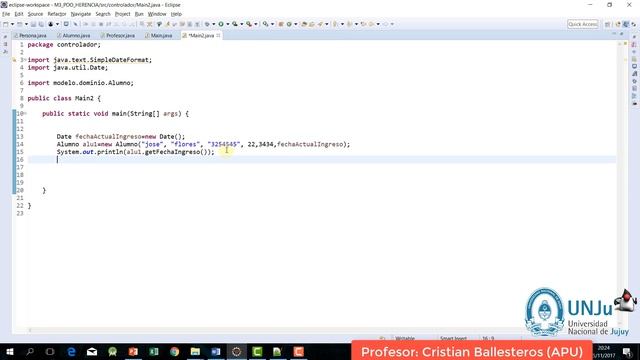Open Task View in the taskbar
Screen dimensions: 640x360
click(50, 351)
